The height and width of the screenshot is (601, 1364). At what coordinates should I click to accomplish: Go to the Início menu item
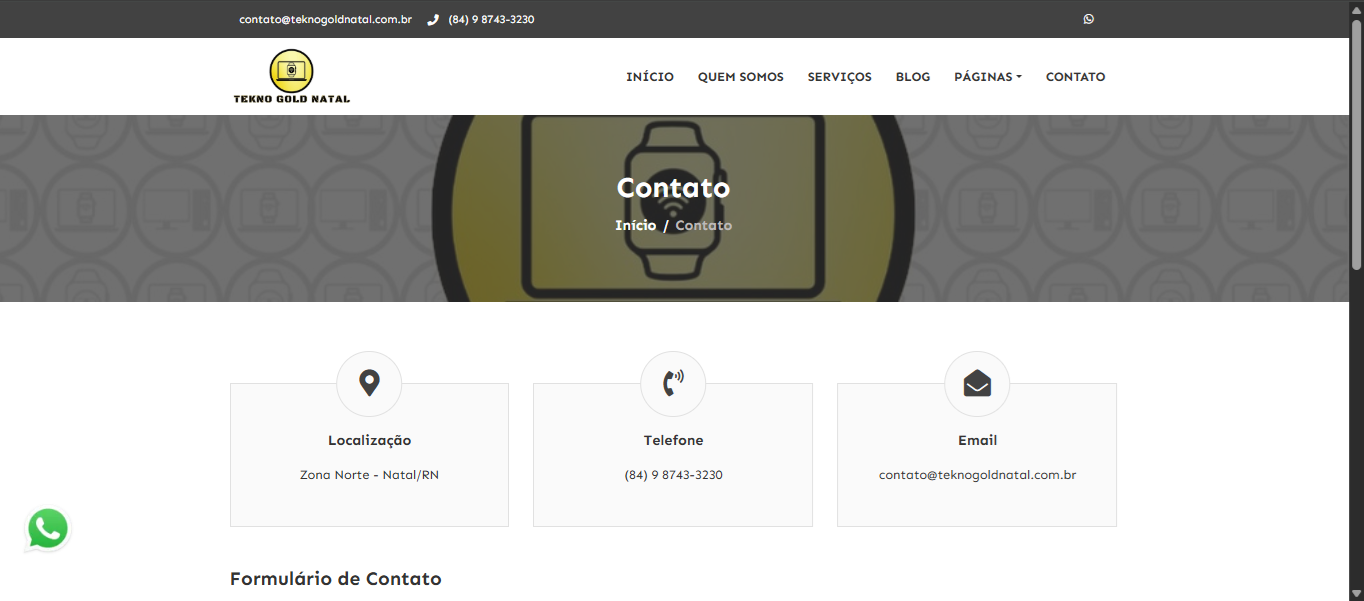click(x=649, y=77)
